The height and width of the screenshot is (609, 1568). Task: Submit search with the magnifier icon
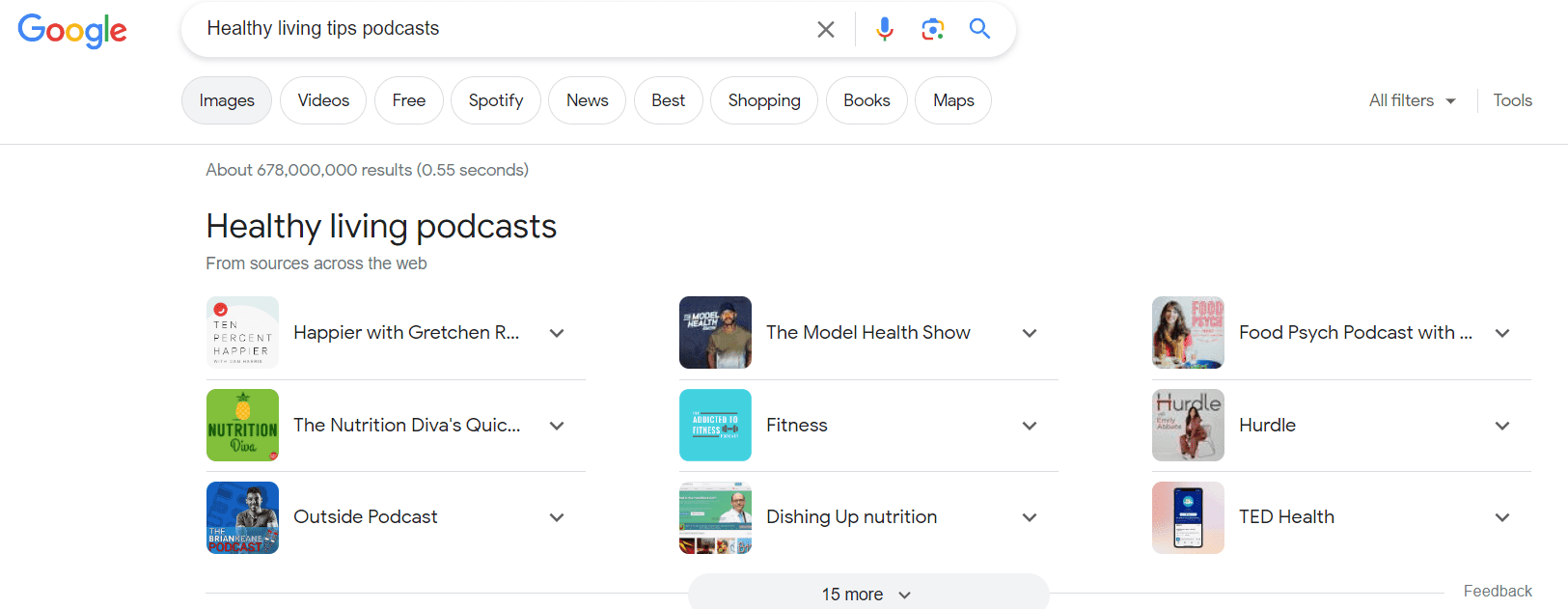(x=979, y=29)
